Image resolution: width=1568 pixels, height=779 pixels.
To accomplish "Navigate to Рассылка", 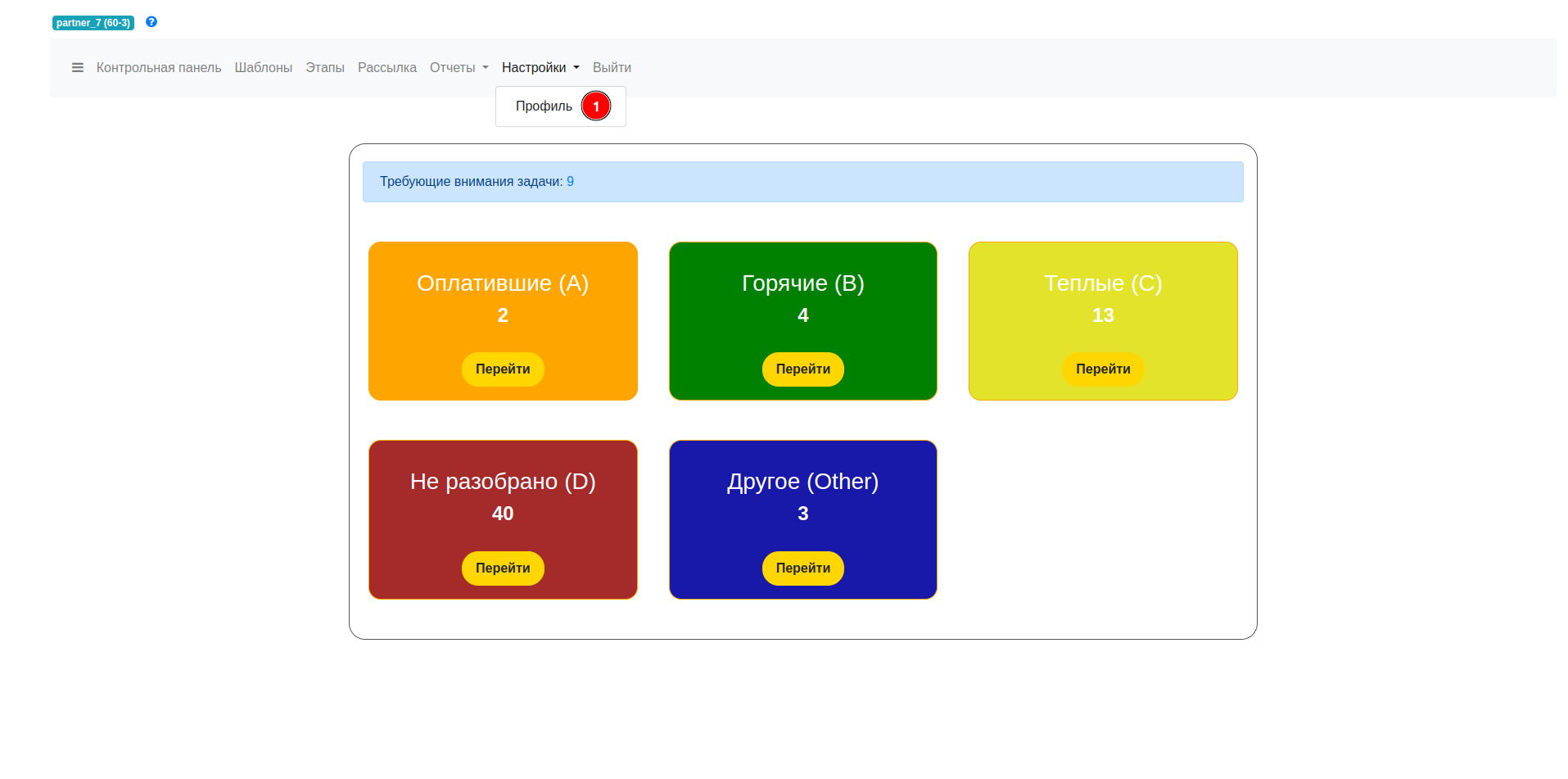I will [386, 68].
